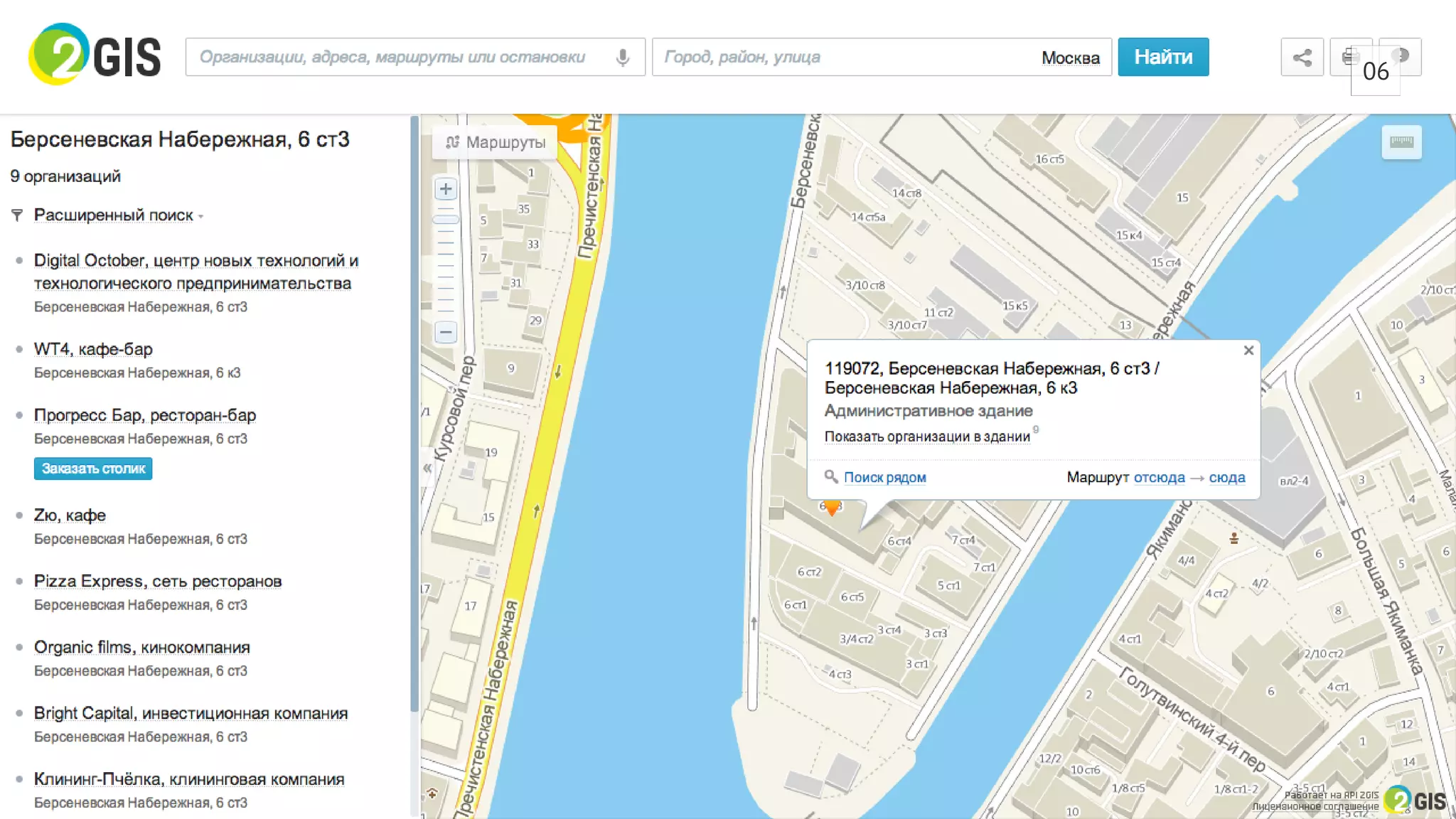
Task: Zoom in the map with plus button
Action: click(x=446, y=189)
